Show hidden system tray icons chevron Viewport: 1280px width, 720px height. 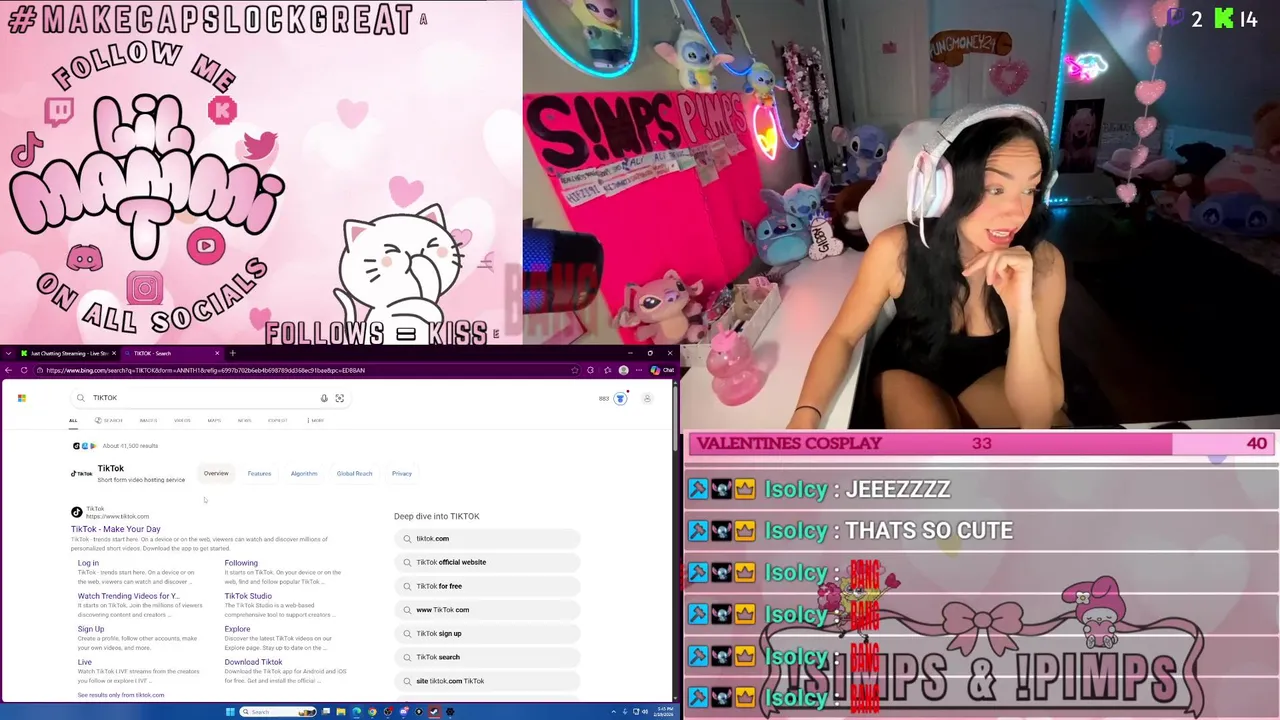[x=613, y=712]
